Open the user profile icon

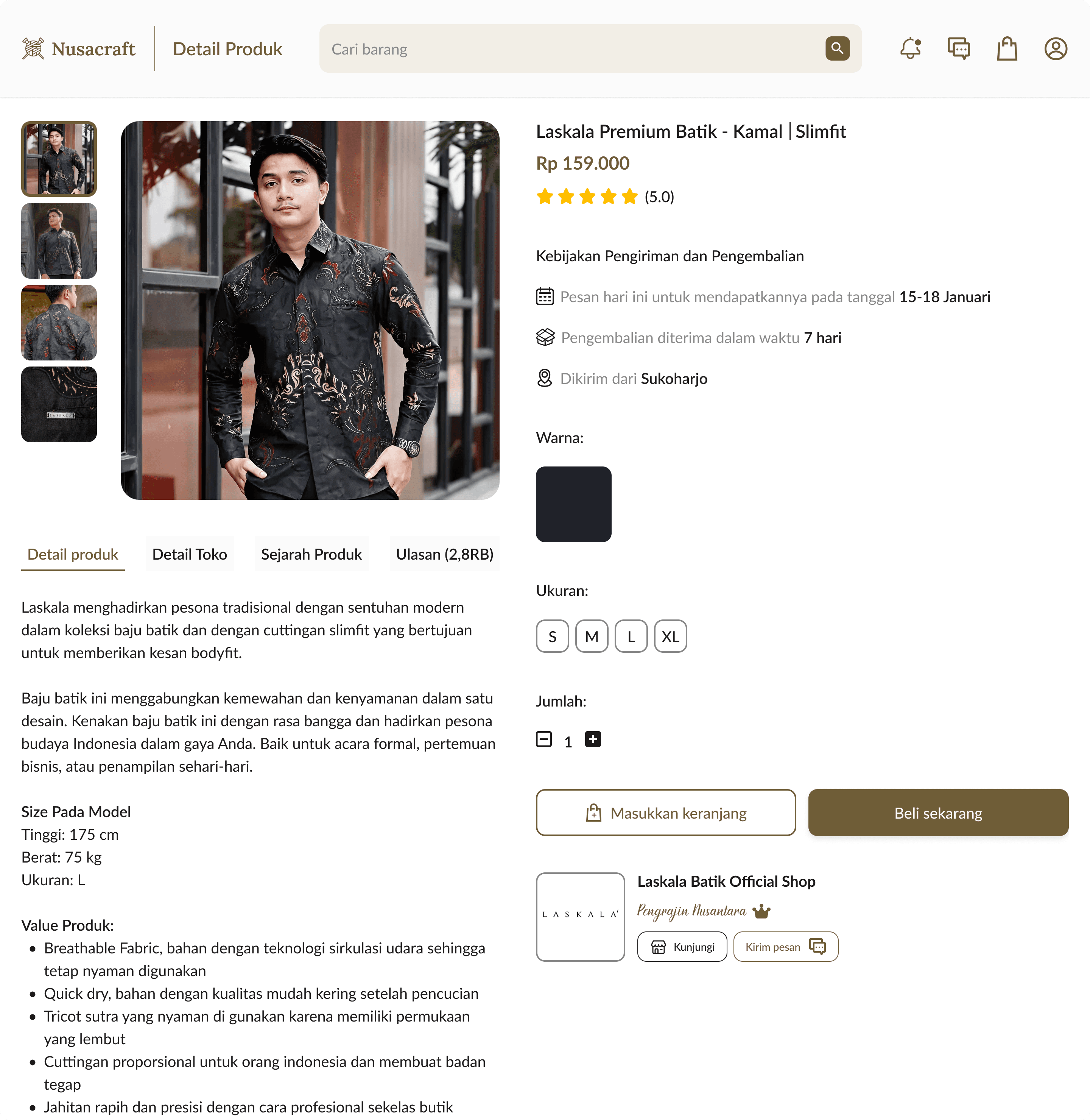1056,49
